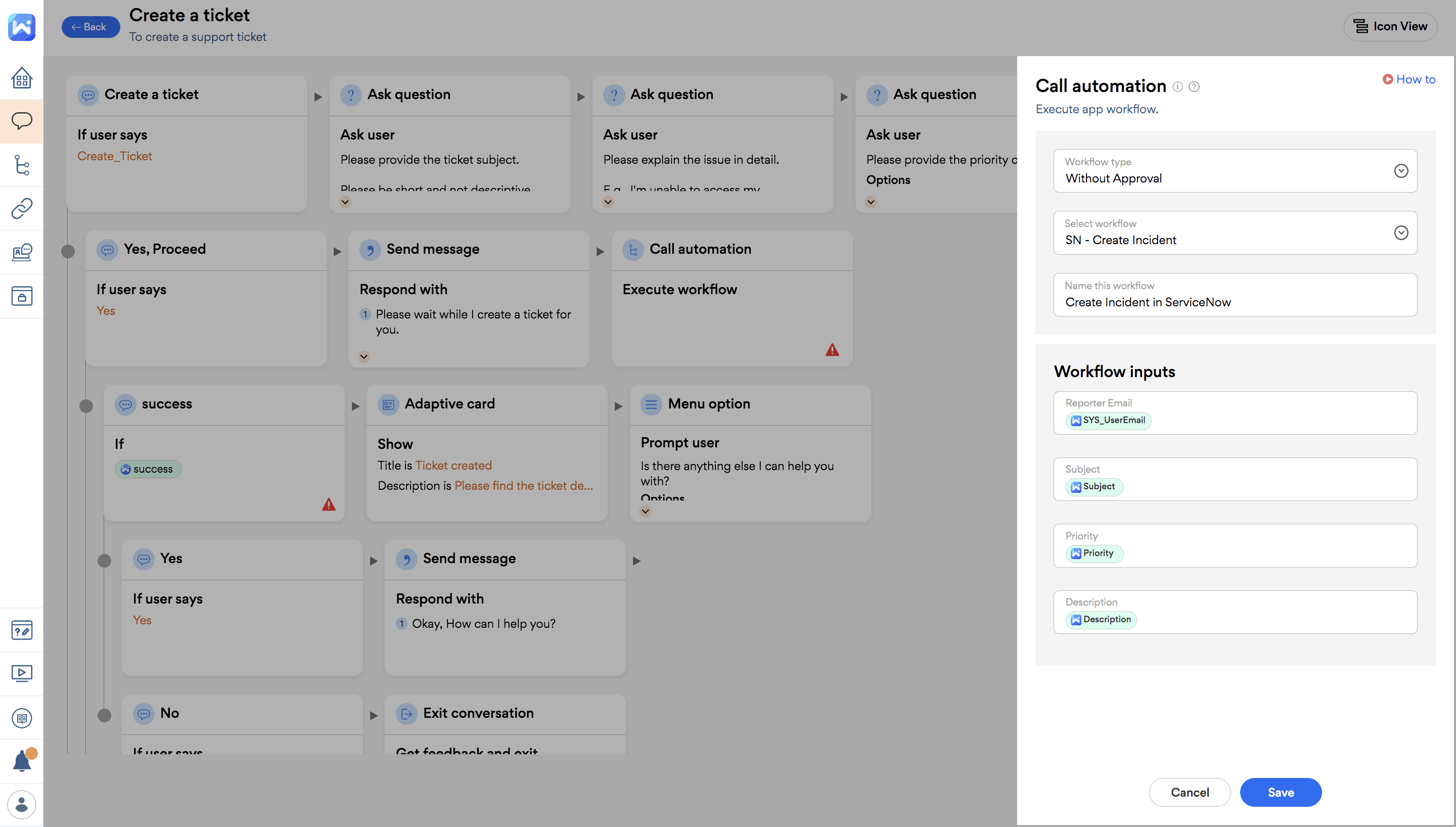Open the workflow tree sidebar icon
Screen dimensions: 1456x827
point(22,165)
